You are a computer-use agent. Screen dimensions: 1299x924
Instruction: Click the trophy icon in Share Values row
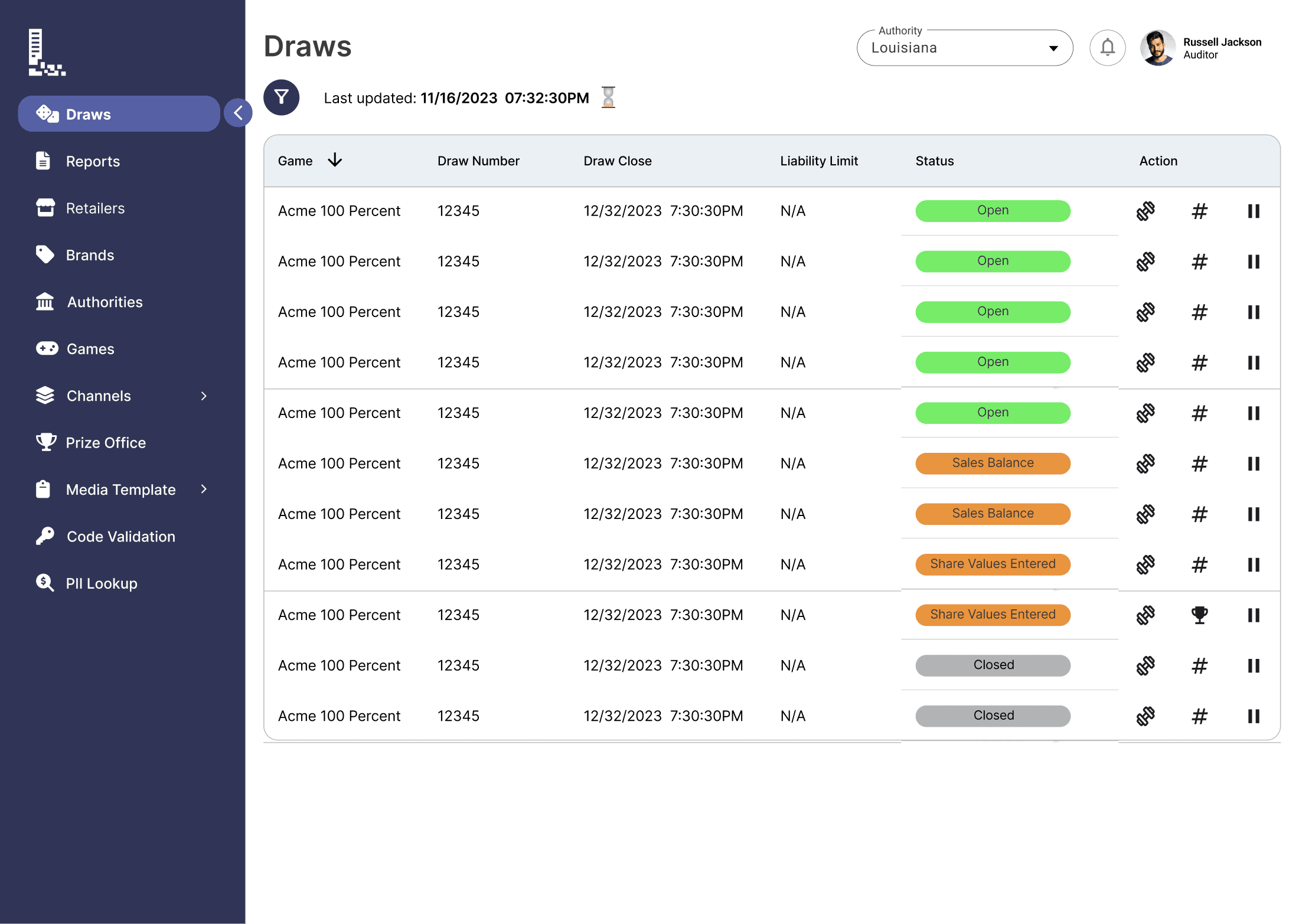point(1199,615)
